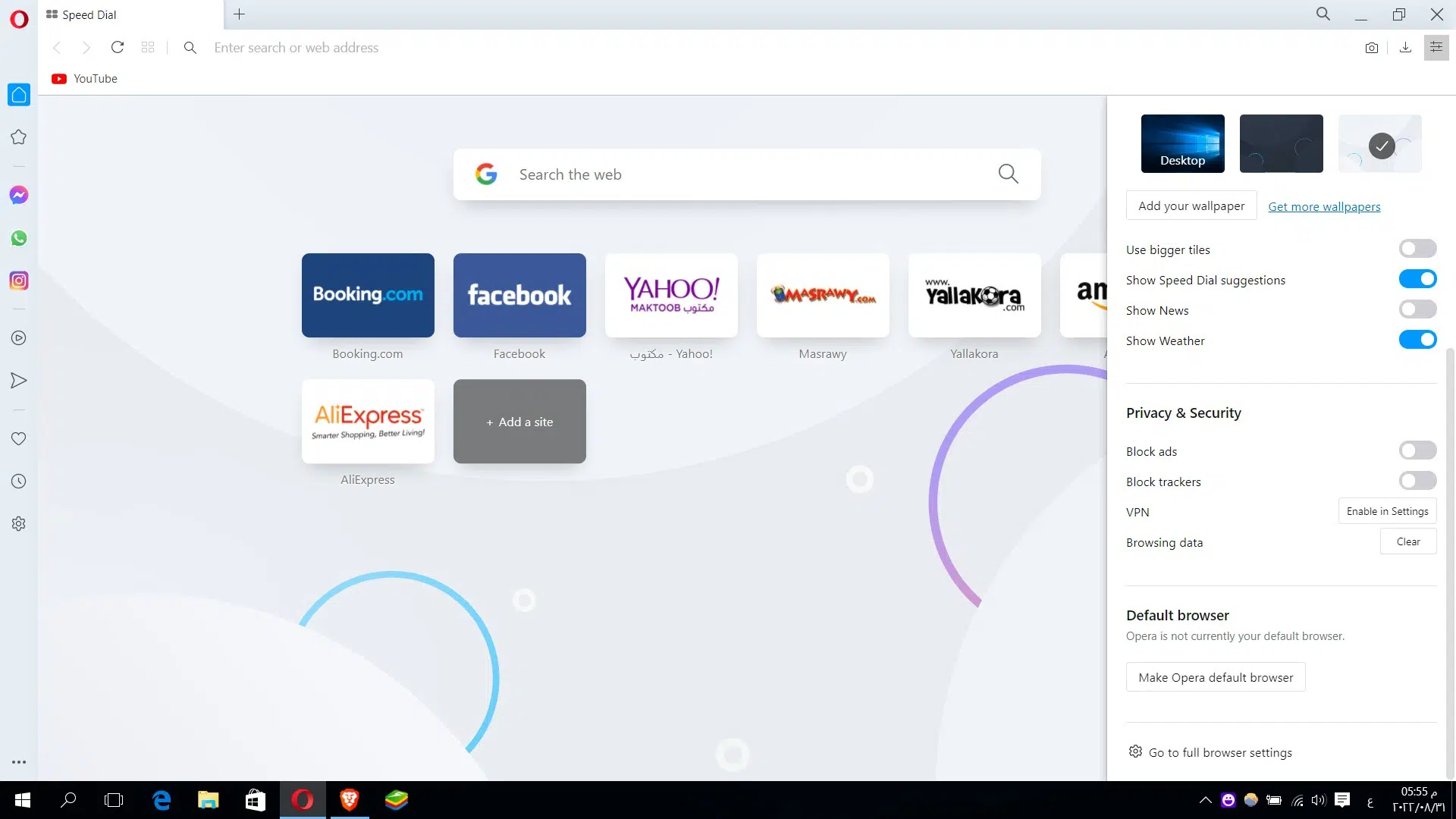Open Microsoft Store from taskbar

[x=256, y=800]
